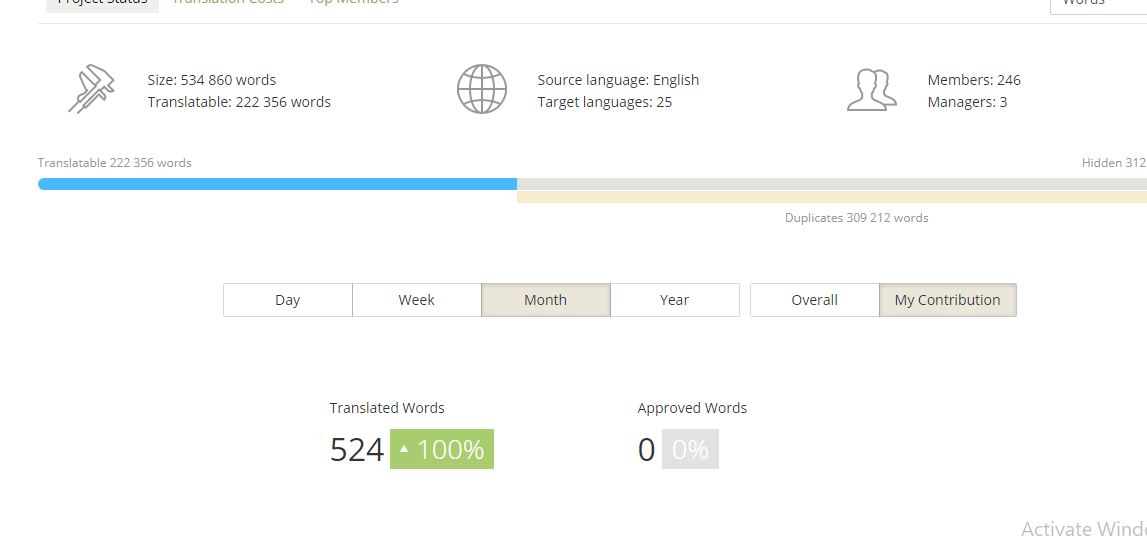Go to the Top Members tab

point(354,3)
